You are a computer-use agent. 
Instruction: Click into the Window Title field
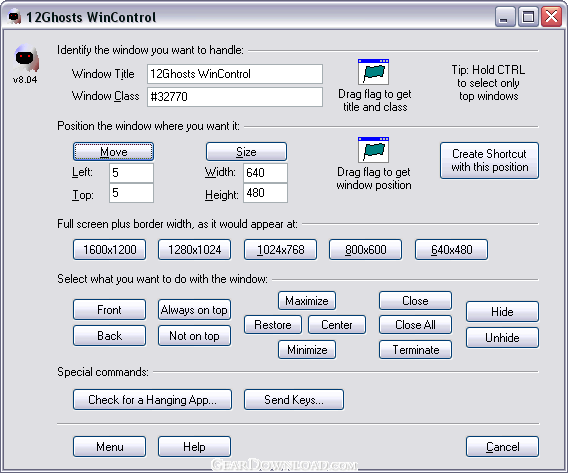click(x=235, y=74)
